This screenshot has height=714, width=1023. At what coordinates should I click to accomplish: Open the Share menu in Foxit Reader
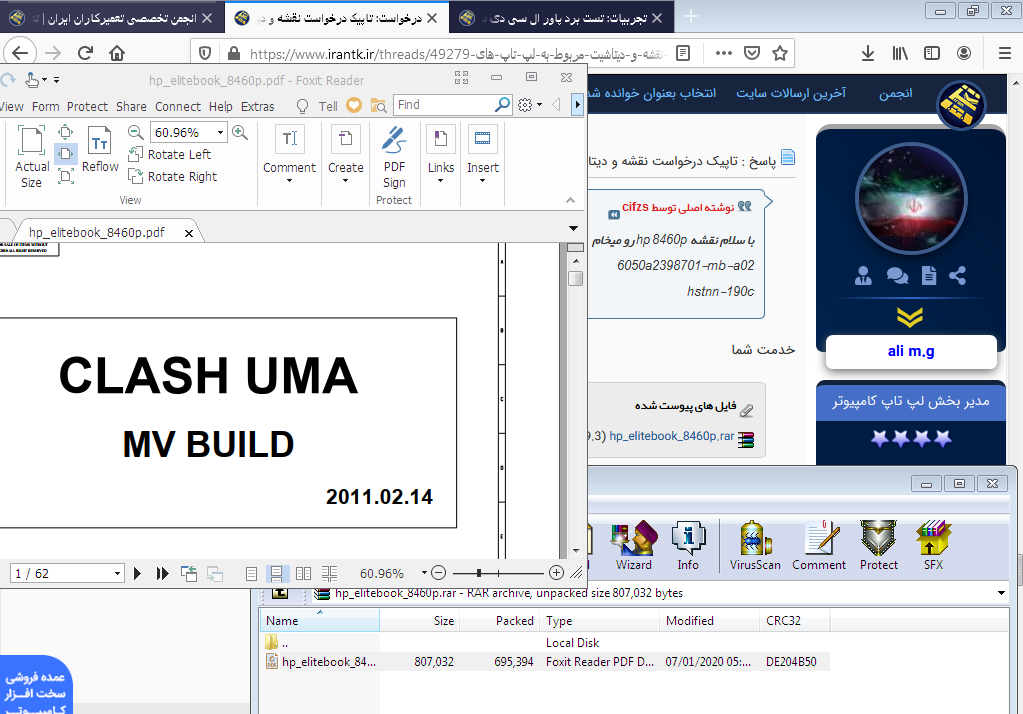pos(131,106)
